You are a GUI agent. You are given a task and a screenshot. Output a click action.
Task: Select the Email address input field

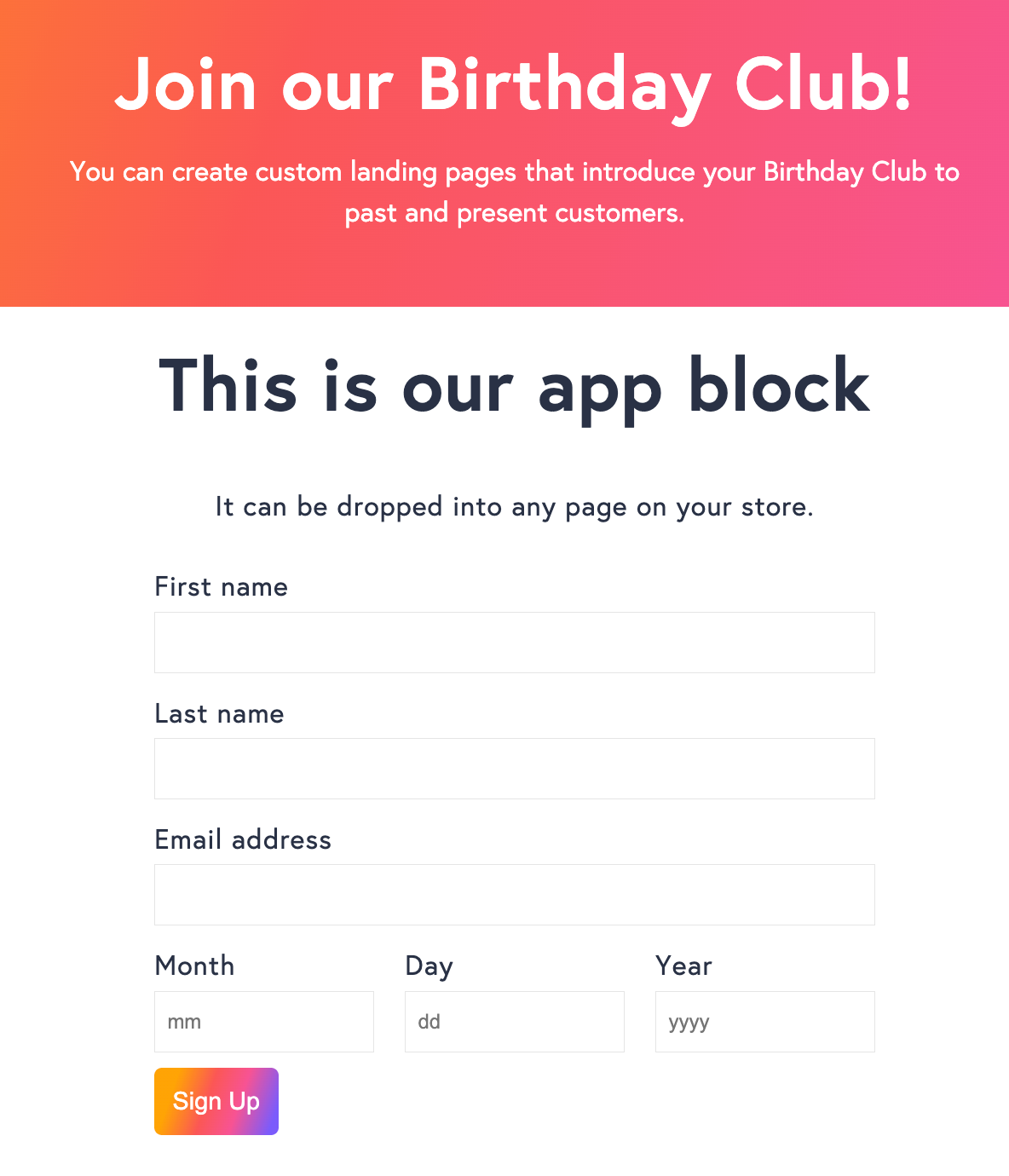point(514,895)
